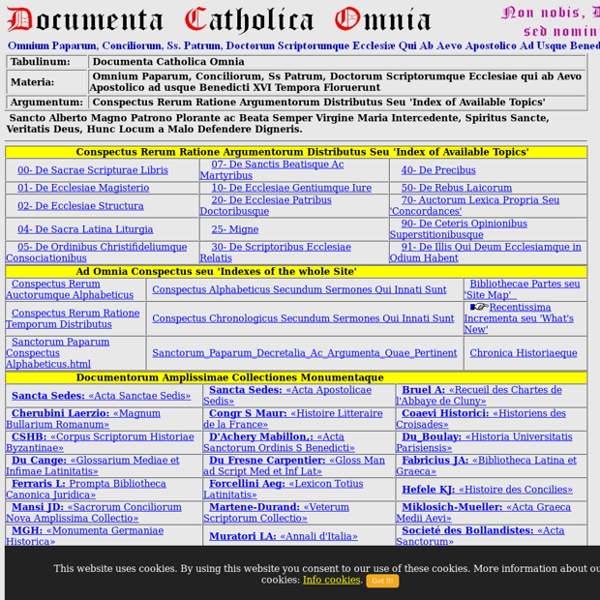This screenshot has width=600, height=600.
Task: Open Bibliothecae Partes seu Site Map
Action: click(x=522, y=289)
